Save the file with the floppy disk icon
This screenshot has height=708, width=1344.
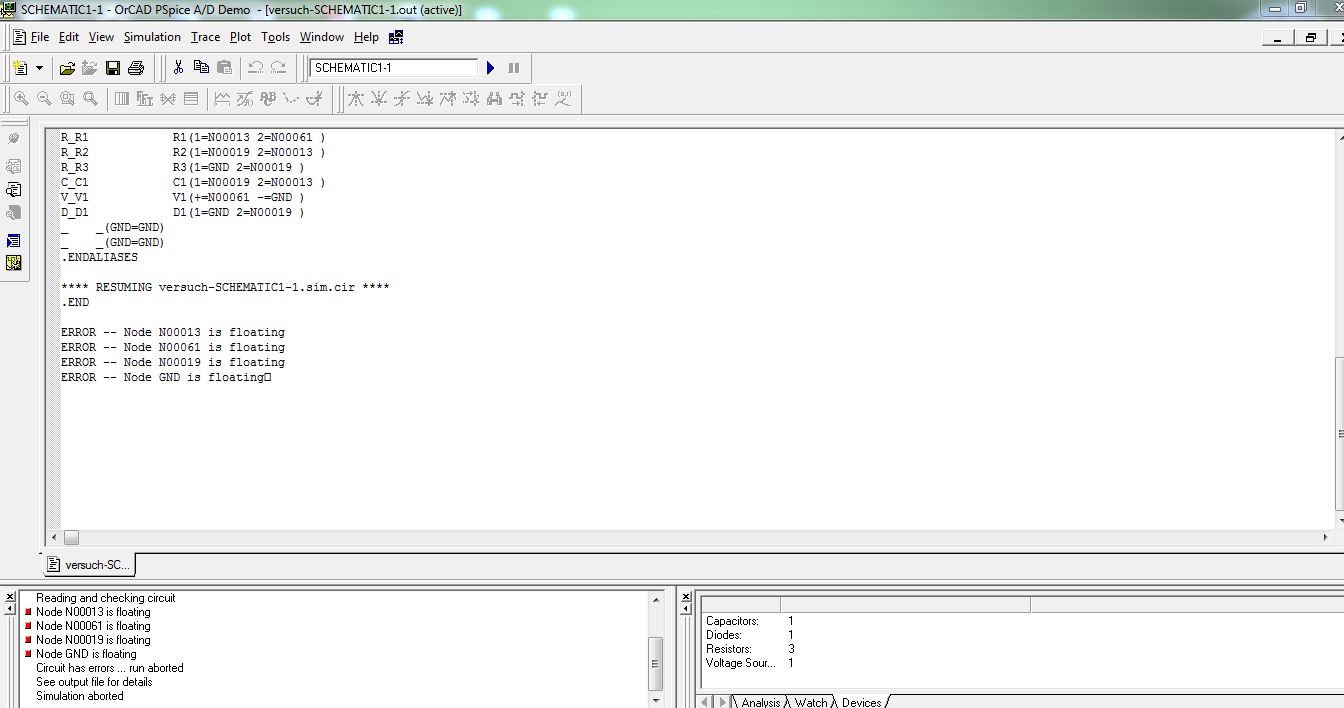coord(113,68)
